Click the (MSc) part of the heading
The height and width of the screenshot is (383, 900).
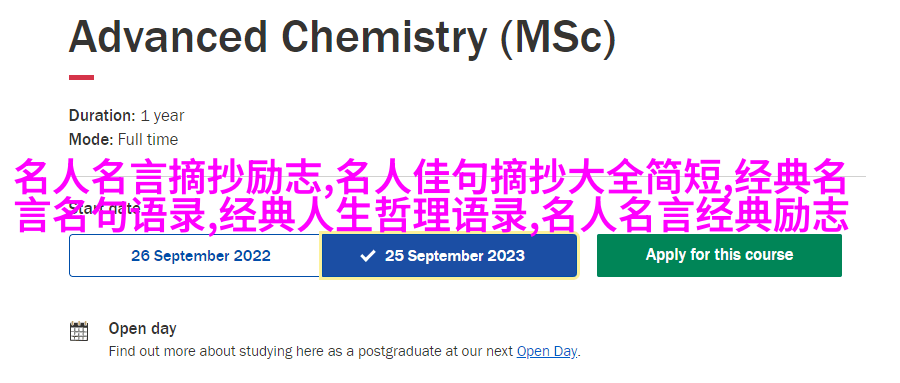(557, 38)
